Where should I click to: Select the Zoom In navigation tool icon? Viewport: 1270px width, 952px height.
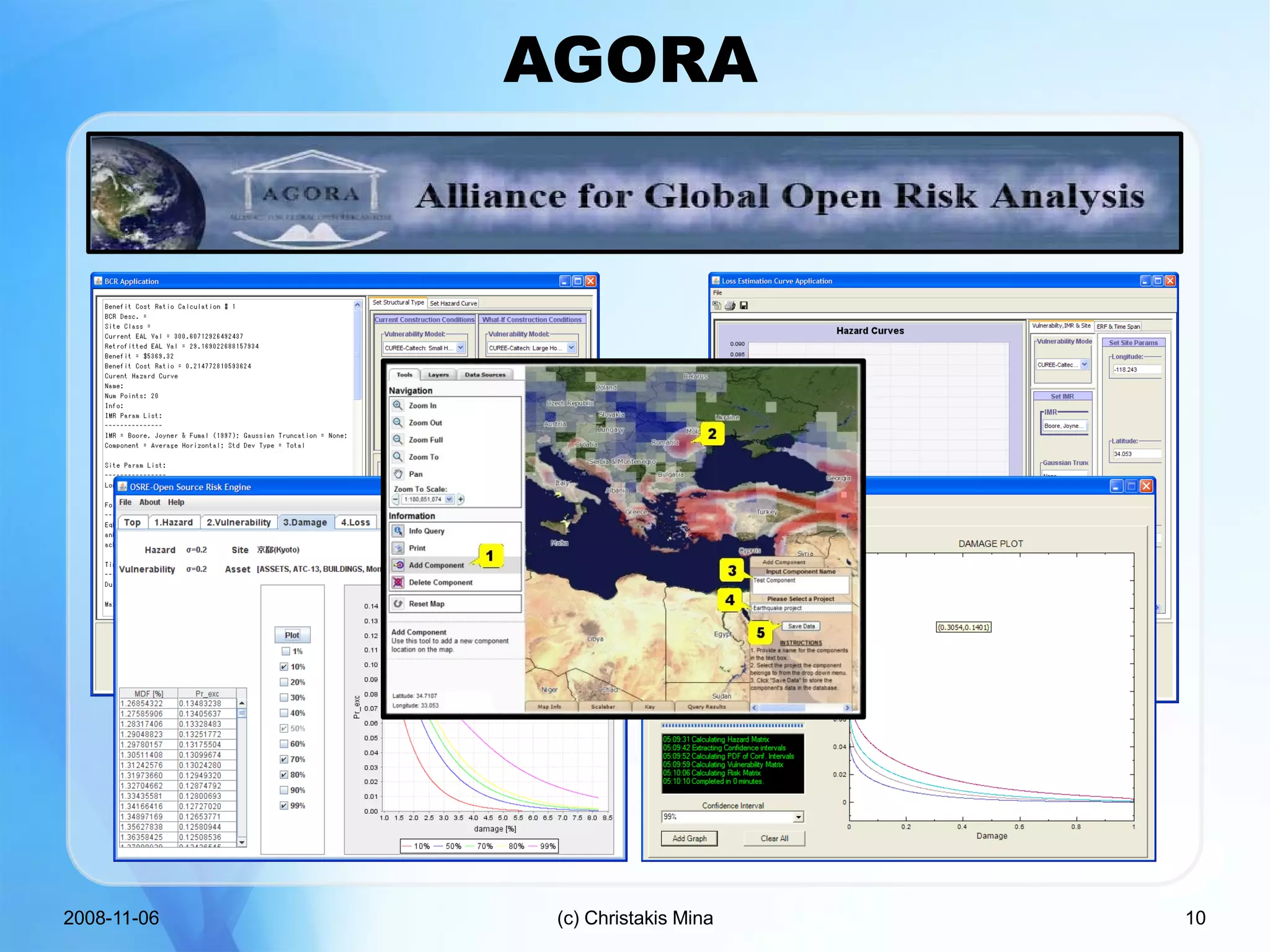(x=398, y=405)
